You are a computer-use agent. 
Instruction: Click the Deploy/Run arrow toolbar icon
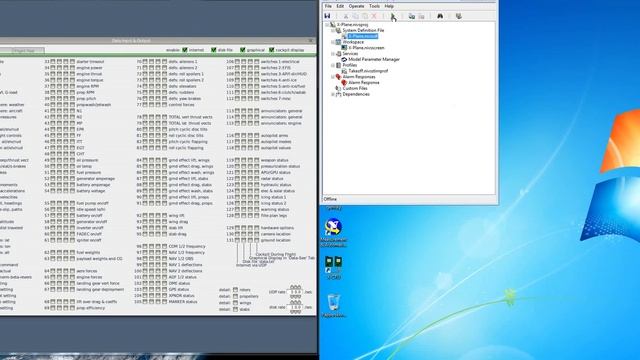coord(393,17)
